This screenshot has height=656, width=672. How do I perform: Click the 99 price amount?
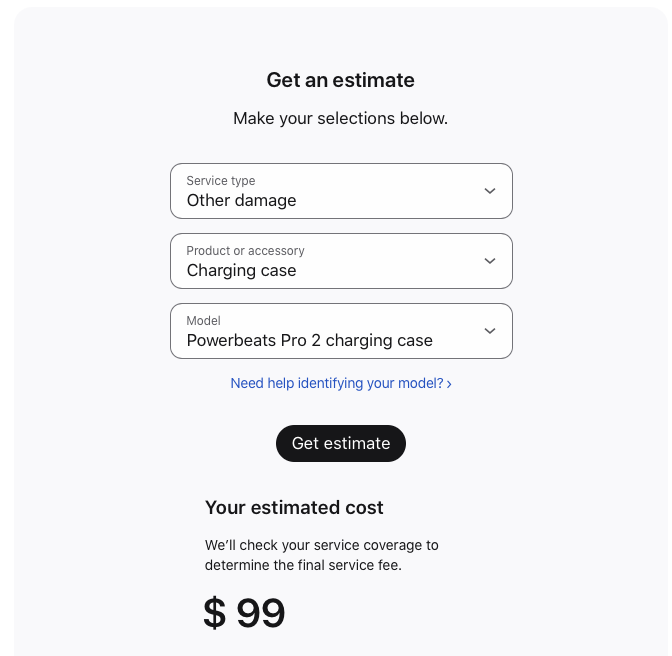coord(261,613)
